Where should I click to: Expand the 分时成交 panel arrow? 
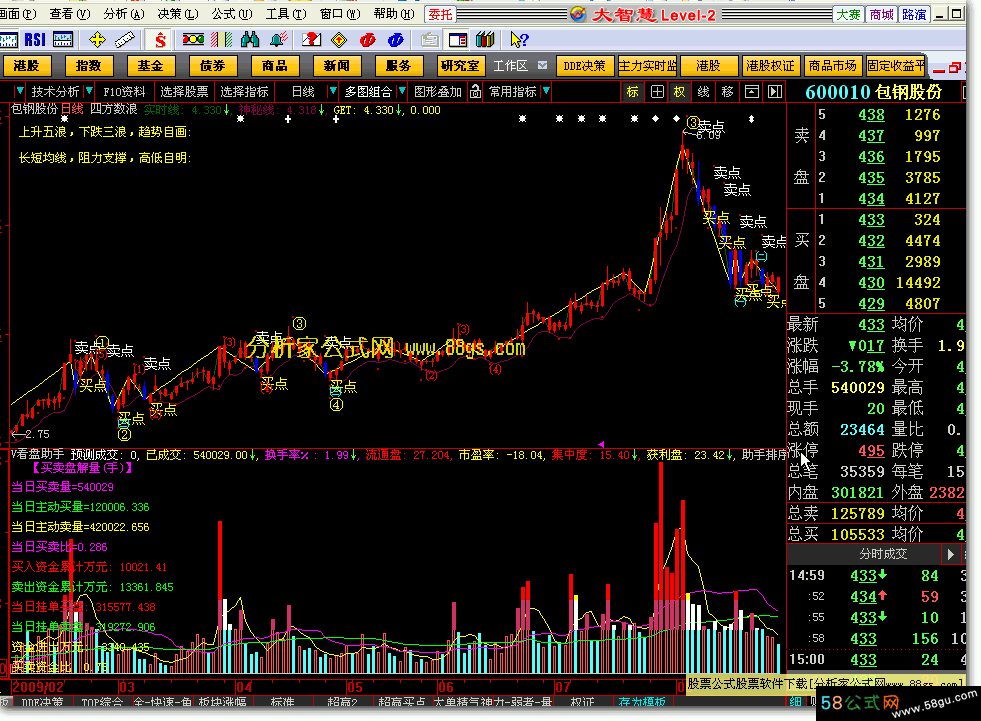[x=950, y=554]
